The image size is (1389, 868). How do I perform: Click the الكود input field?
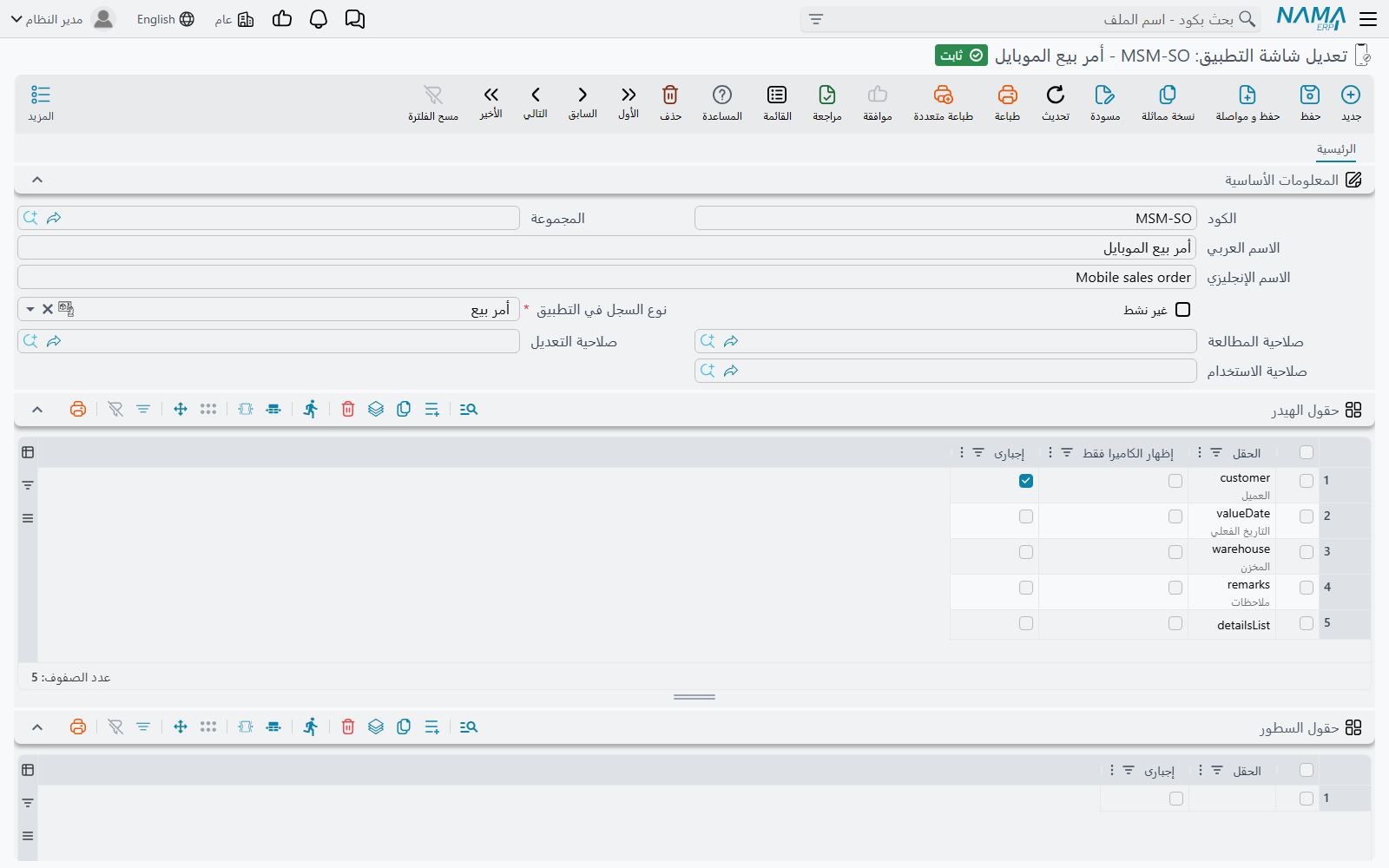945,218
